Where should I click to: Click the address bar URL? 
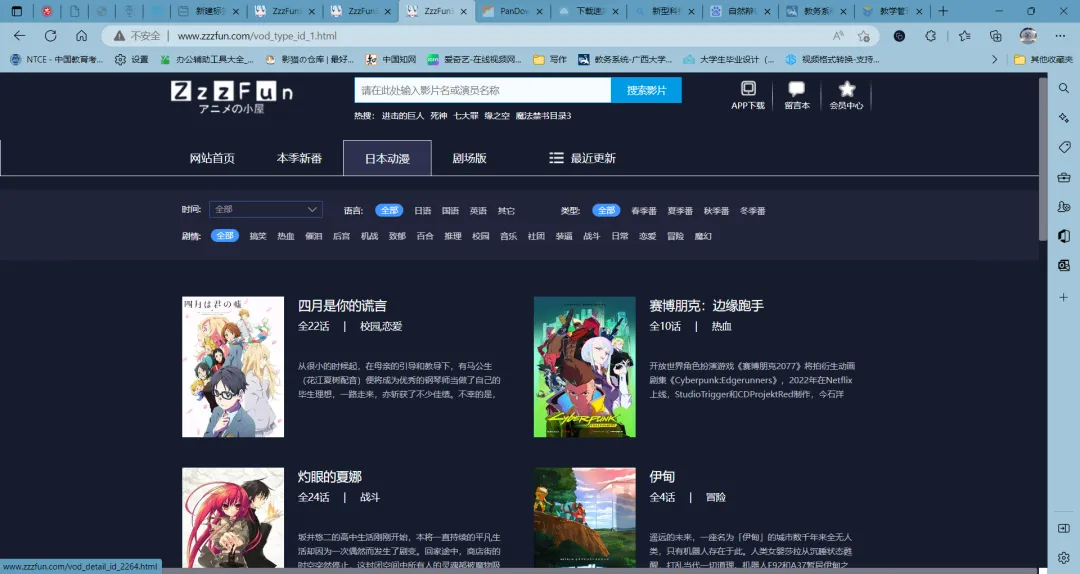click(257, 36)
